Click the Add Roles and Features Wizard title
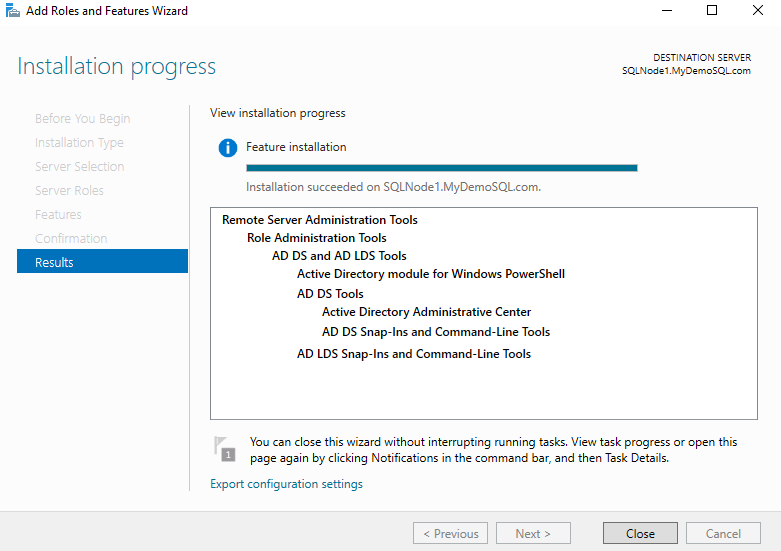Image resolution: width=781 pixels, height=551 pixels. click(x=107, y=10)
